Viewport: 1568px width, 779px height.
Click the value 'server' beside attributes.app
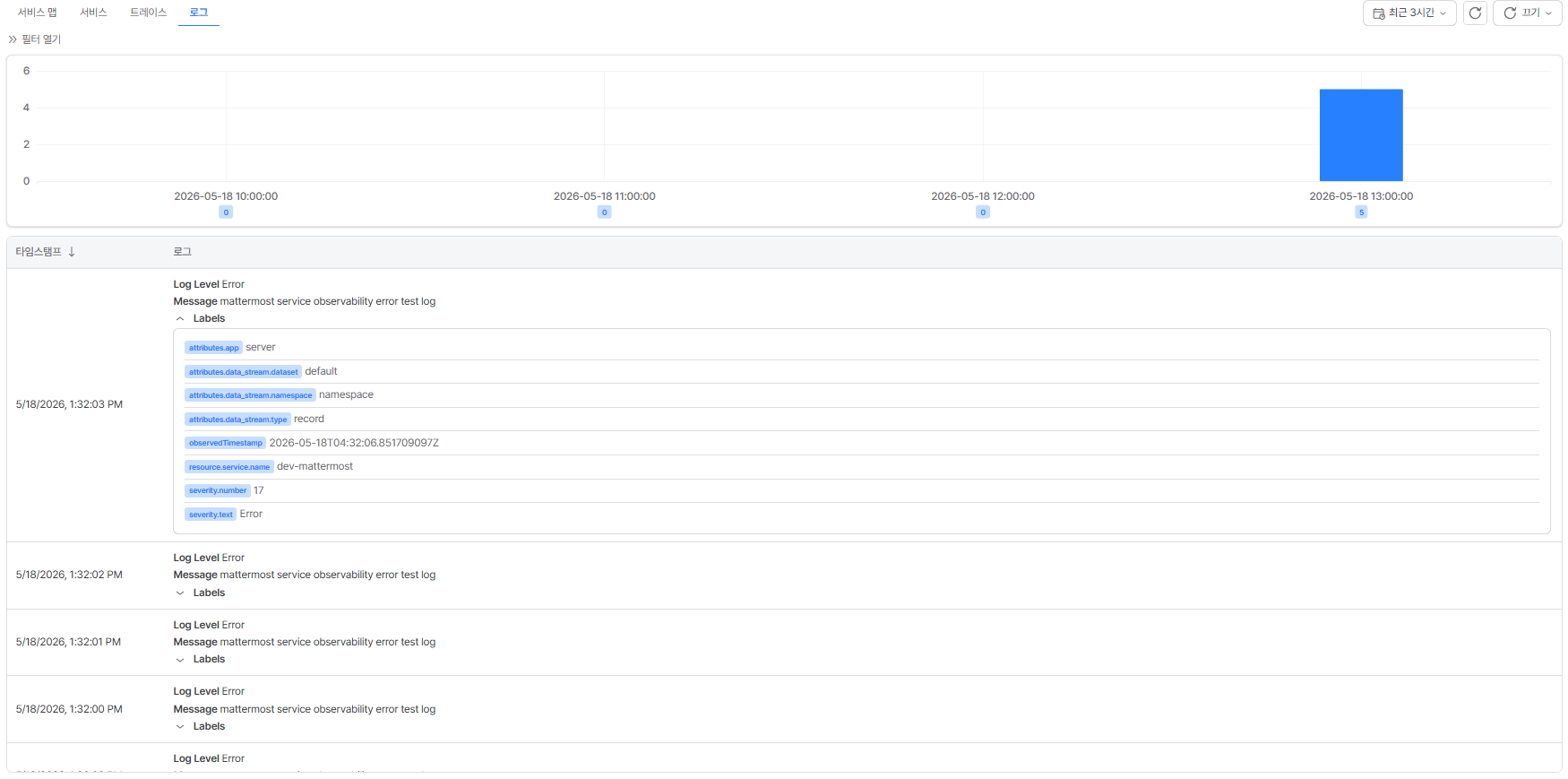[x=261, y=348]
